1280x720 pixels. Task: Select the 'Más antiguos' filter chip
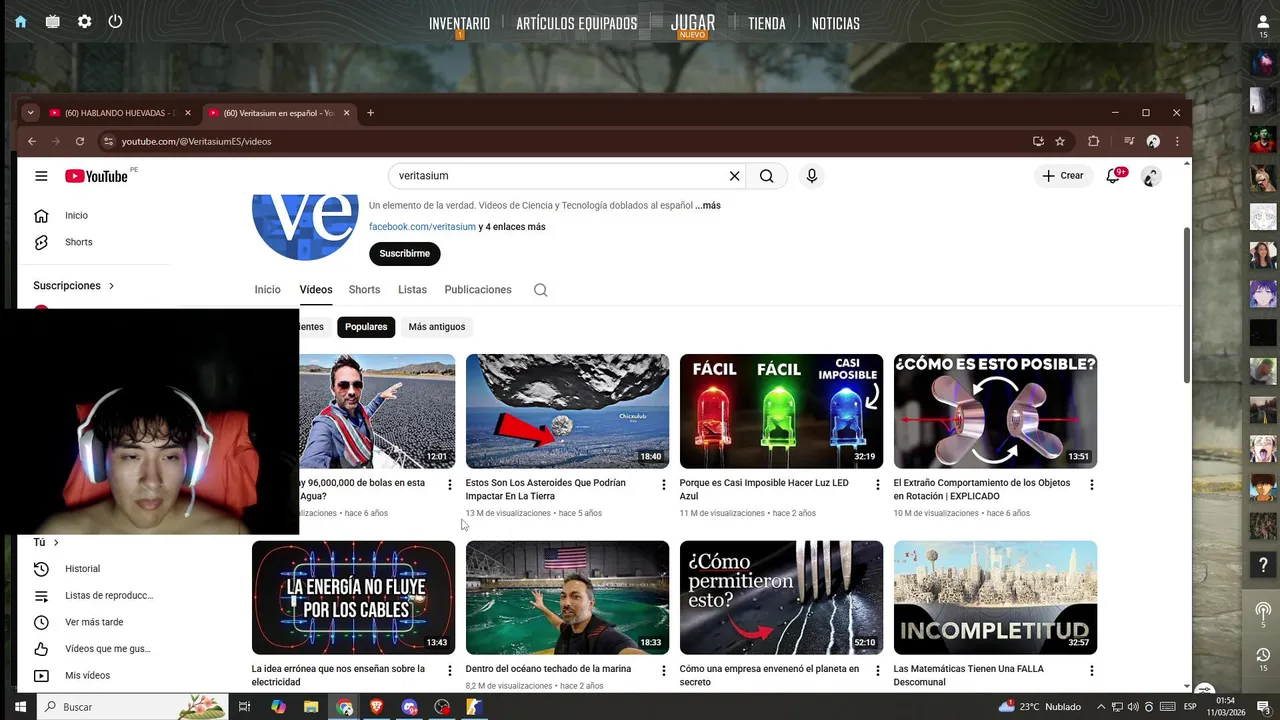[x=437, y=327]
